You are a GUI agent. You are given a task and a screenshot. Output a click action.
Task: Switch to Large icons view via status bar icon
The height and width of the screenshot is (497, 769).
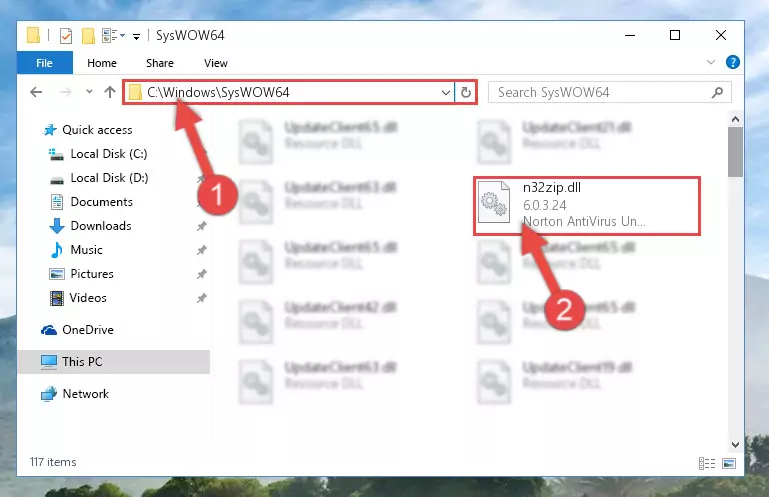click(x=729, y=463)
